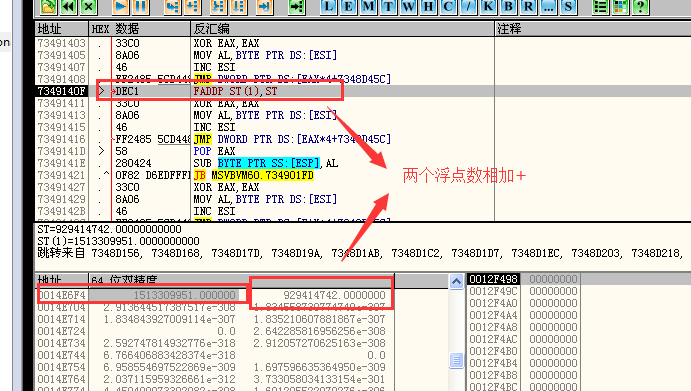Viewport: 691px width, 391px height.
Task: Open the Run trace window (... button)
Action: [x=548, y=7]
